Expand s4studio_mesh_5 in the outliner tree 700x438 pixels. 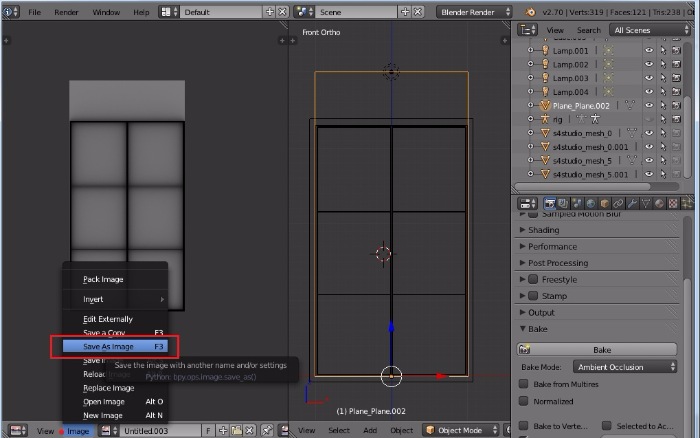click(530, 160)
